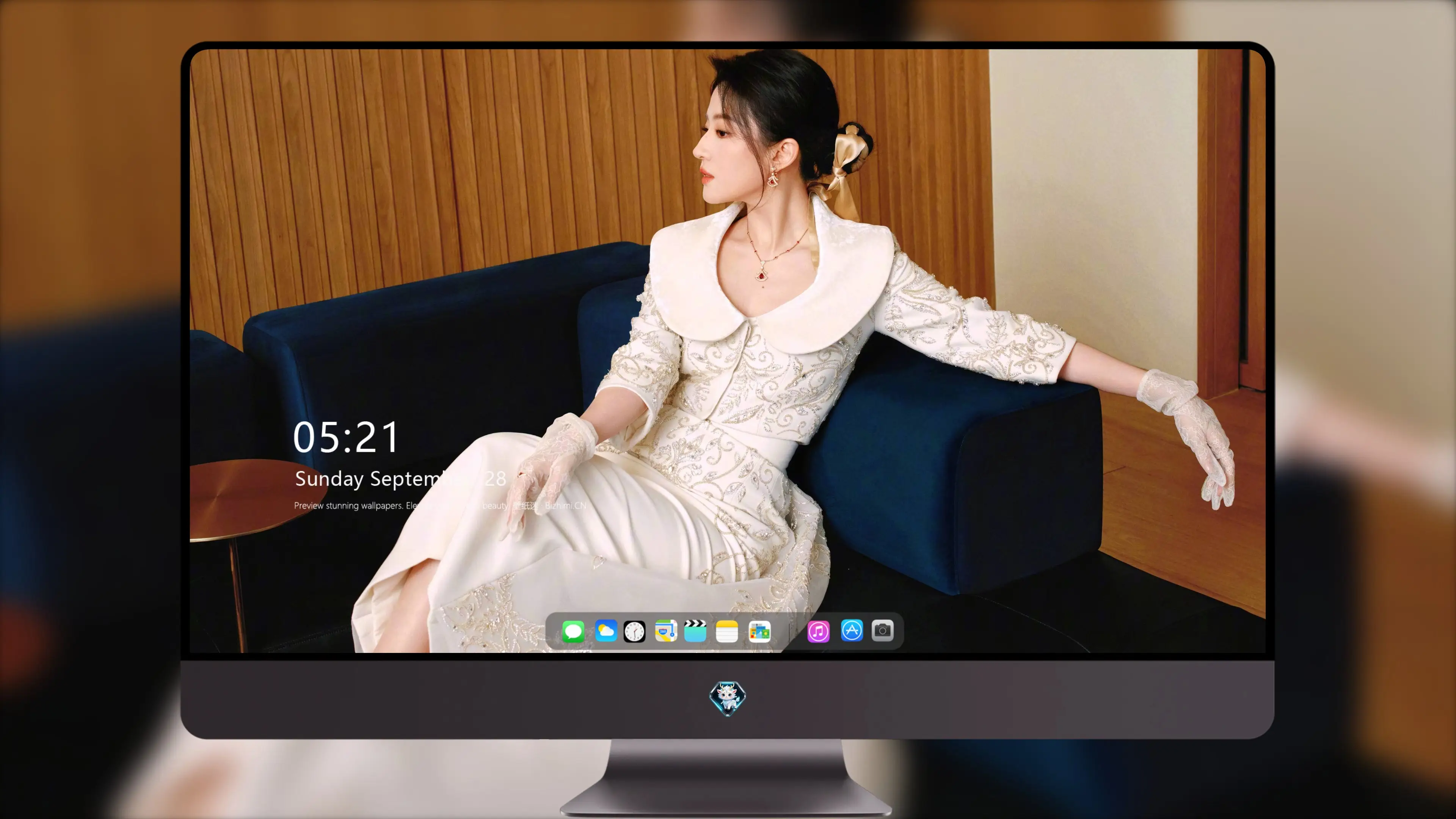The height and width of the screenshot is (819, 1456).
Task: Open the Clock app in the dock
Action: pos(634,631)
